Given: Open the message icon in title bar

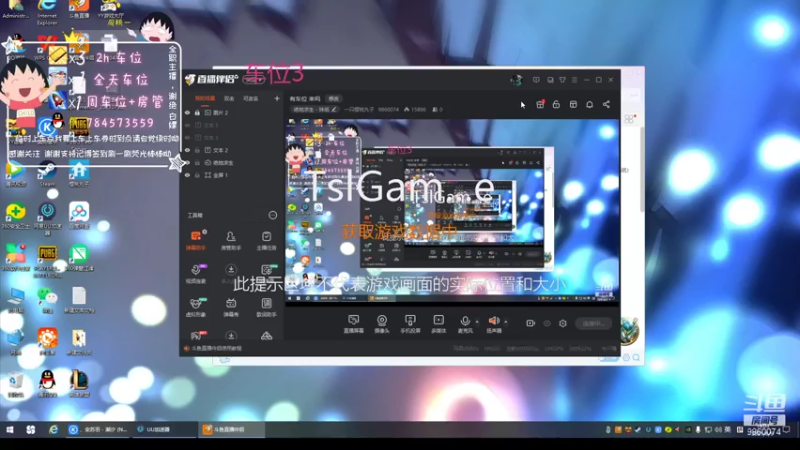Looking at the screenshot, I should [550, 80].
